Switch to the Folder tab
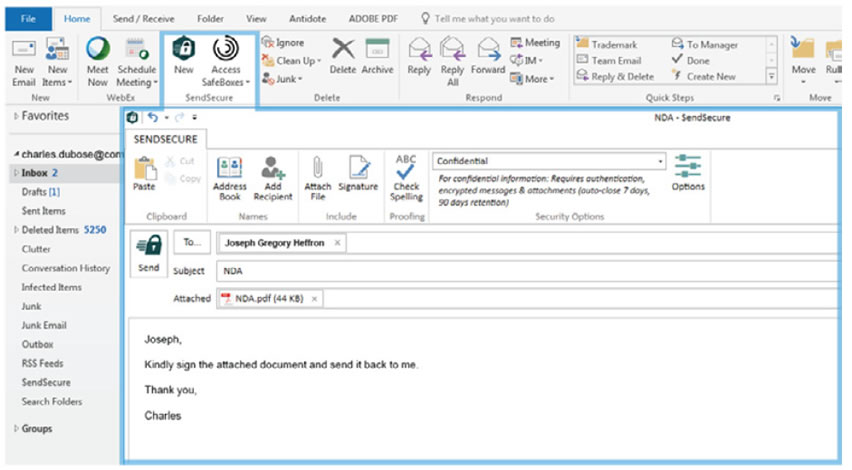The height and width of the screenshot is (470, 852). point(210,19)
